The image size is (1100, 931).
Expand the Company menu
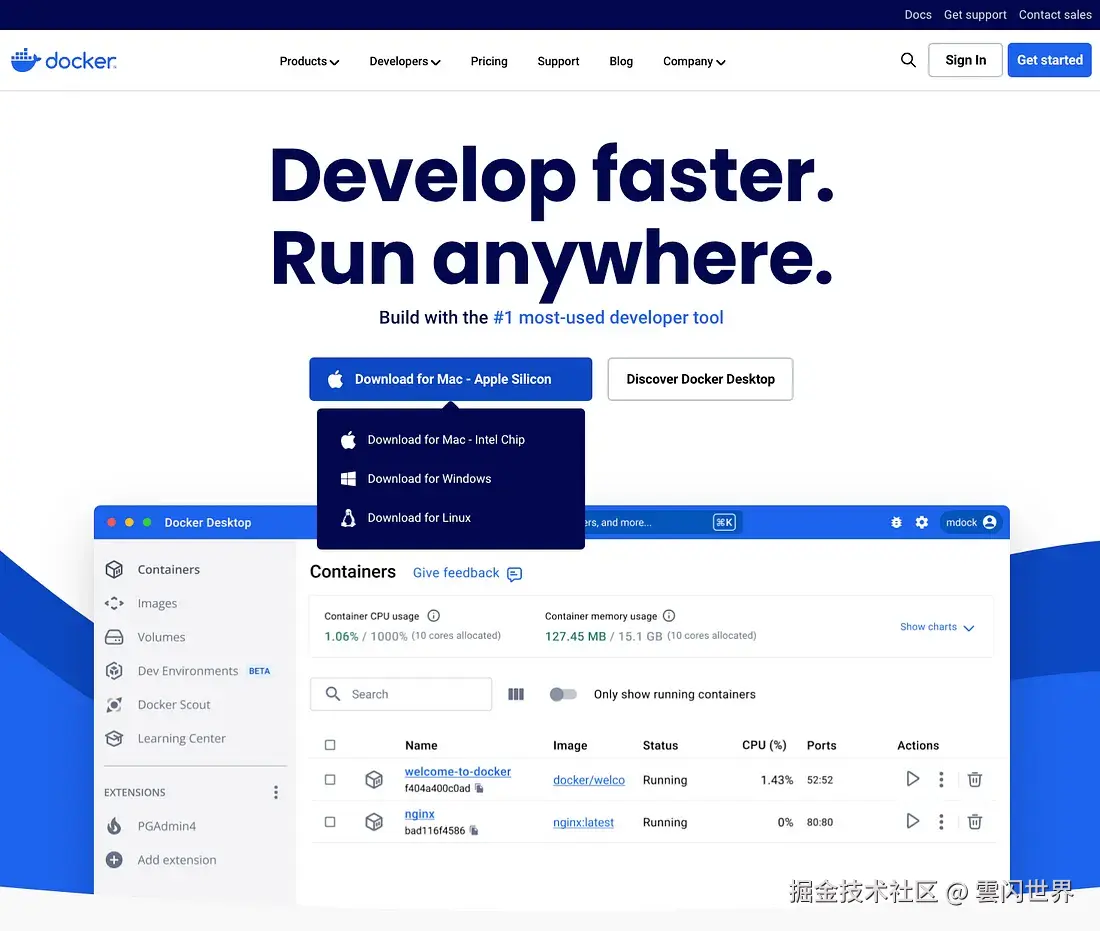[x=694, y=61]
